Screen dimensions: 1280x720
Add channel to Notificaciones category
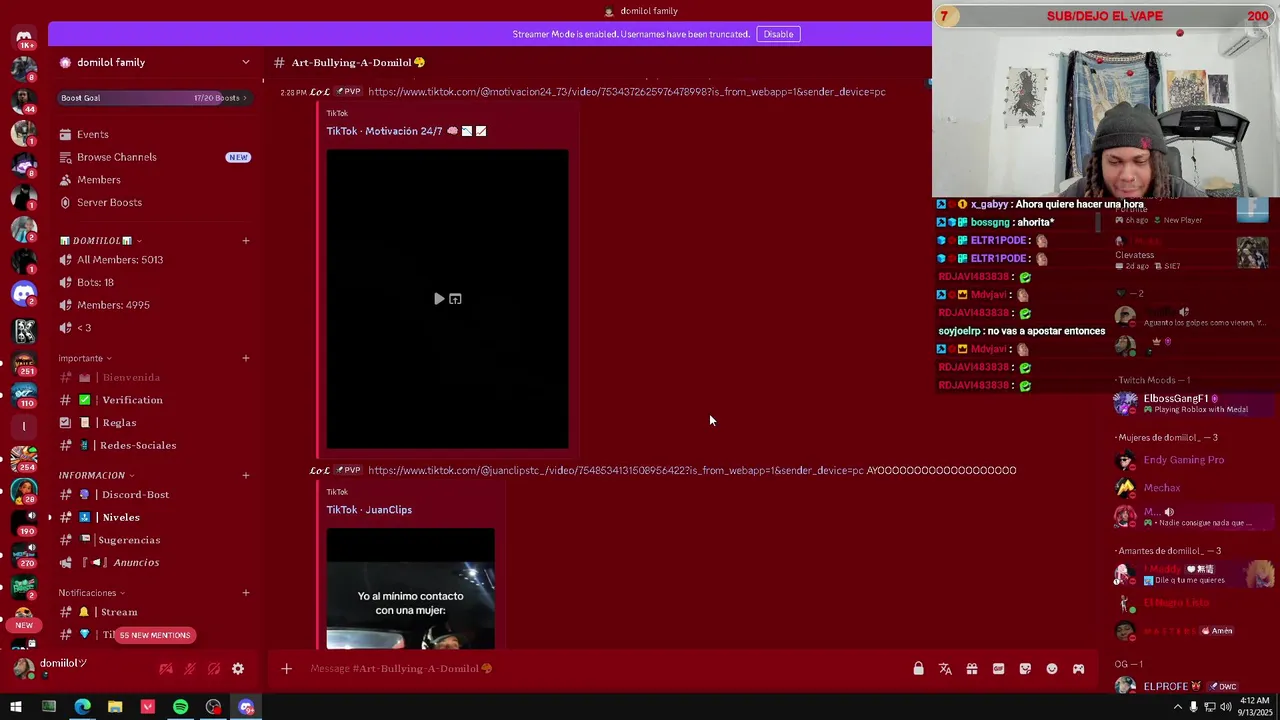[x=246, y=594]
